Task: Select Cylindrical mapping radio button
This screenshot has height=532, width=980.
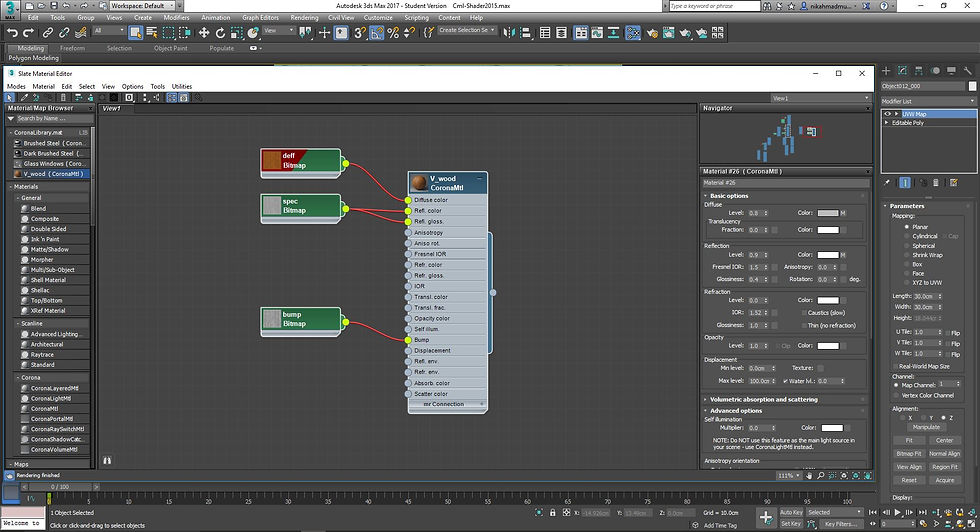Action: [906, 236]
